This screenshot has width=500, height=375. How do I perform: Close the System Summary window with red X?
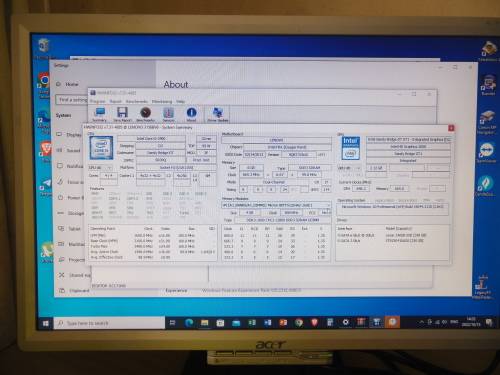(x=451, y=128)
